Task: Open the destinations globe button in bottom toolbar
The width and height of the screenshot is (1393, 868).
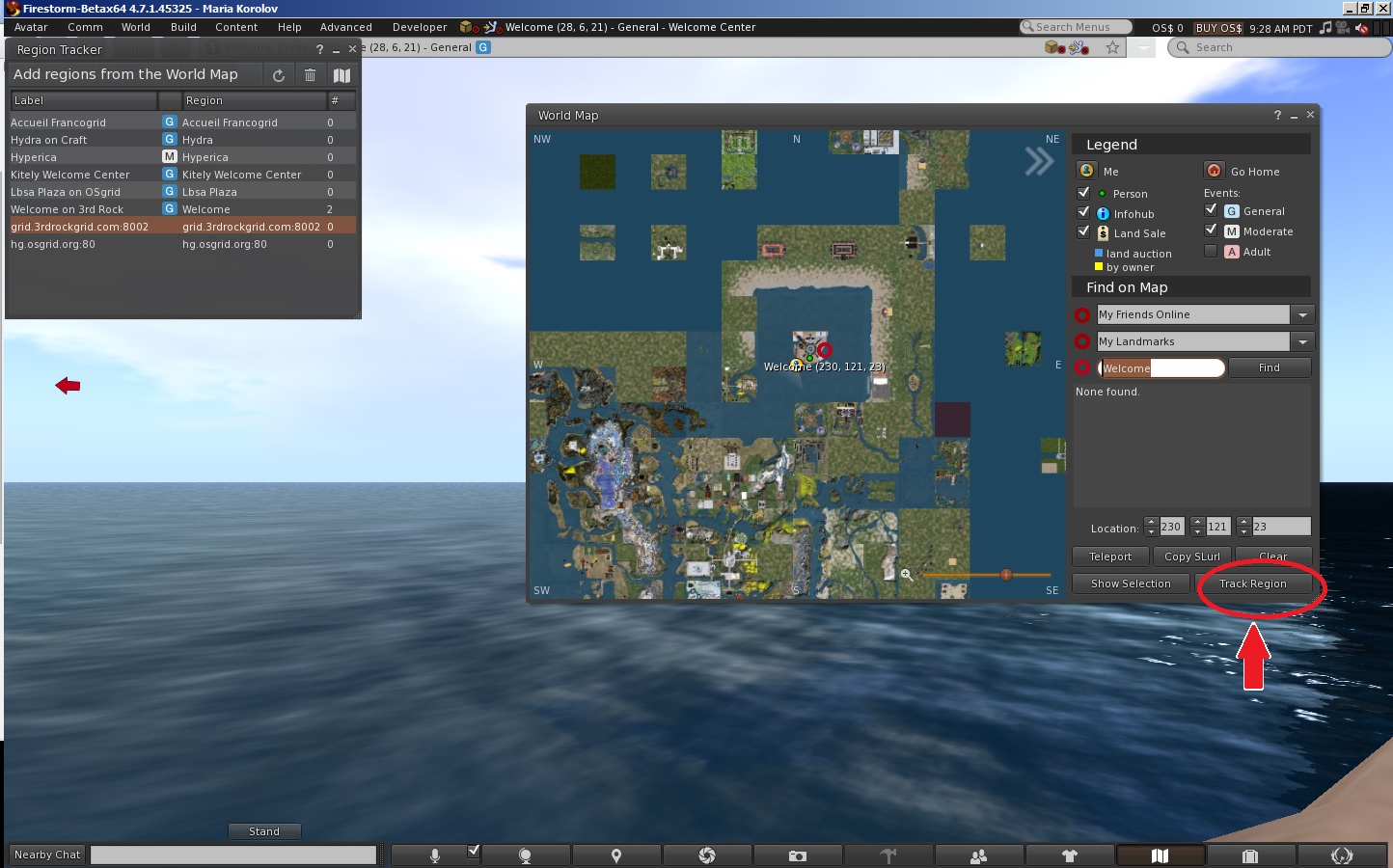Action: click(526, 855)
